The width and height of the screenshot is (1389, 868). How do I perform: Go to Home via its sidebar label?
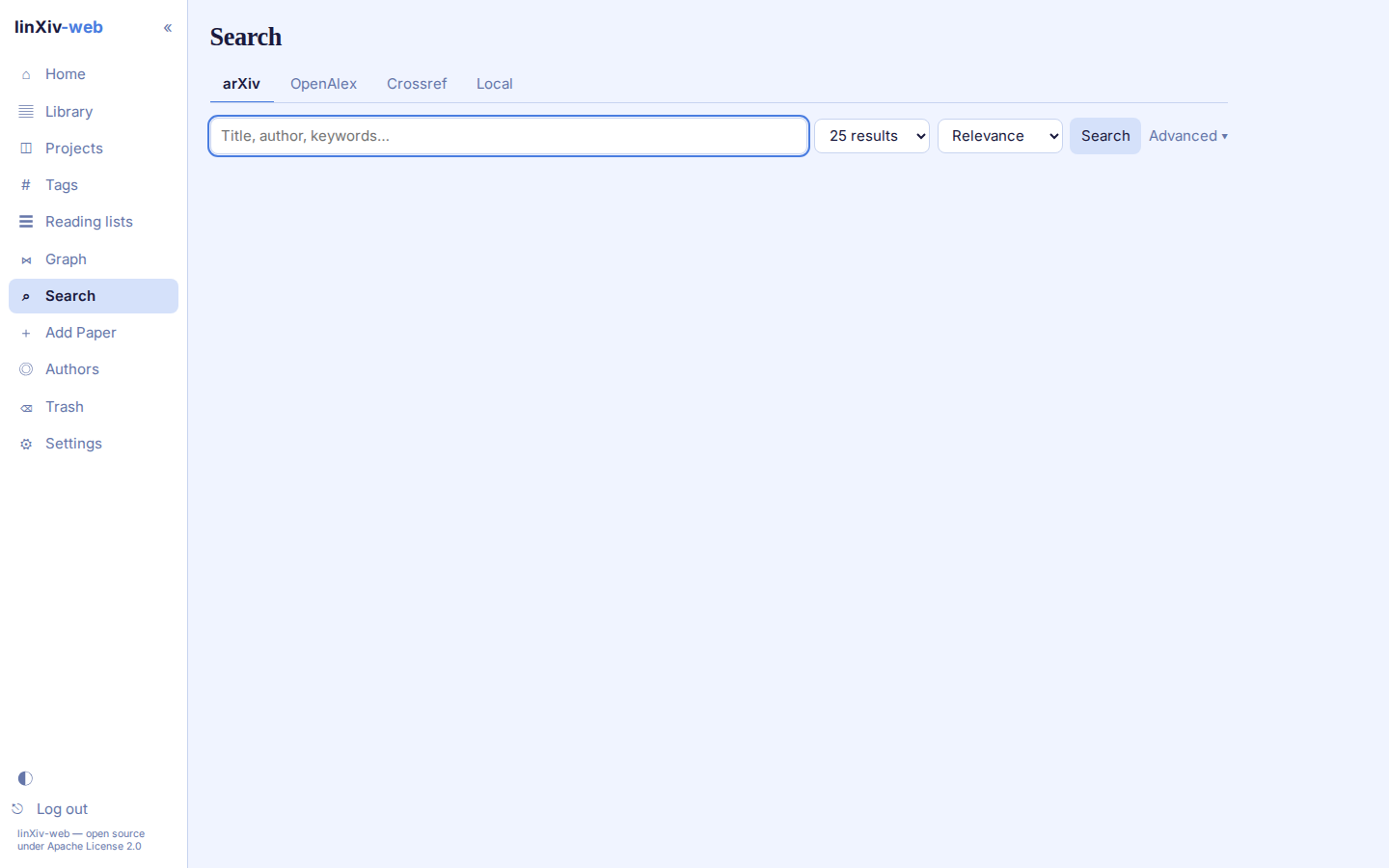pos(66,74)
